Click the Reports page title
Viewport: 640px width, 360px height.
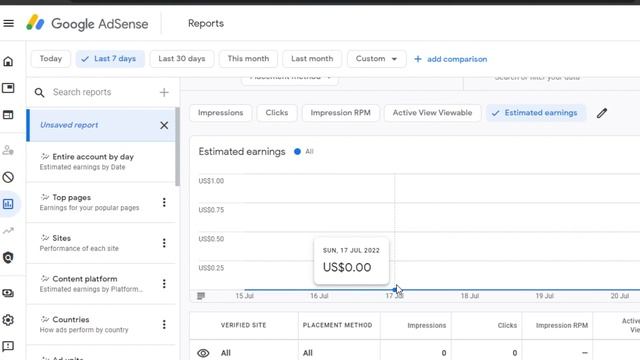tap(206, 23)
